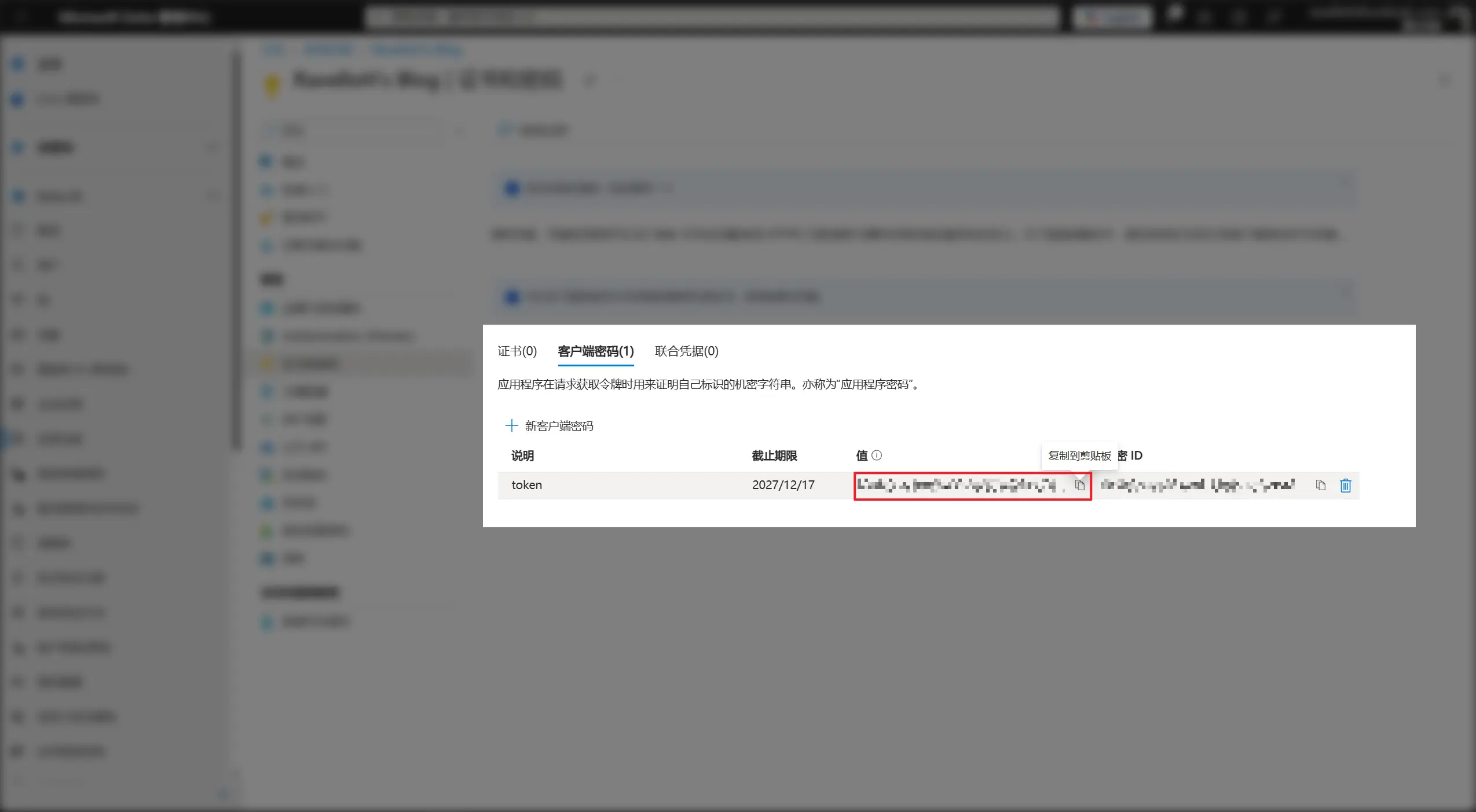The image size is (1476, 812).
Task: Select the 客户端密码(1) tab
Action: click(595, 351)
